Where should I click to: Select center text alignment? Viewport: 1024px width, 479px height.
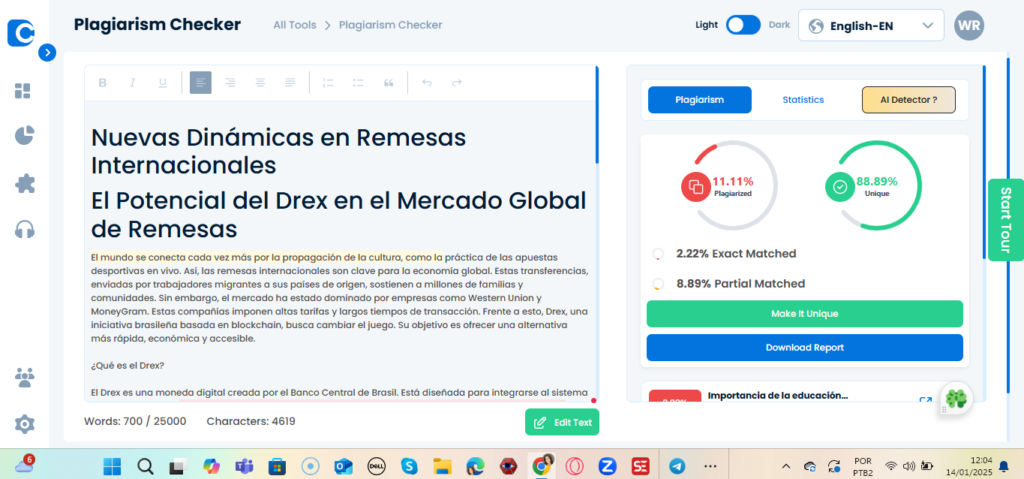pos(261,82)
